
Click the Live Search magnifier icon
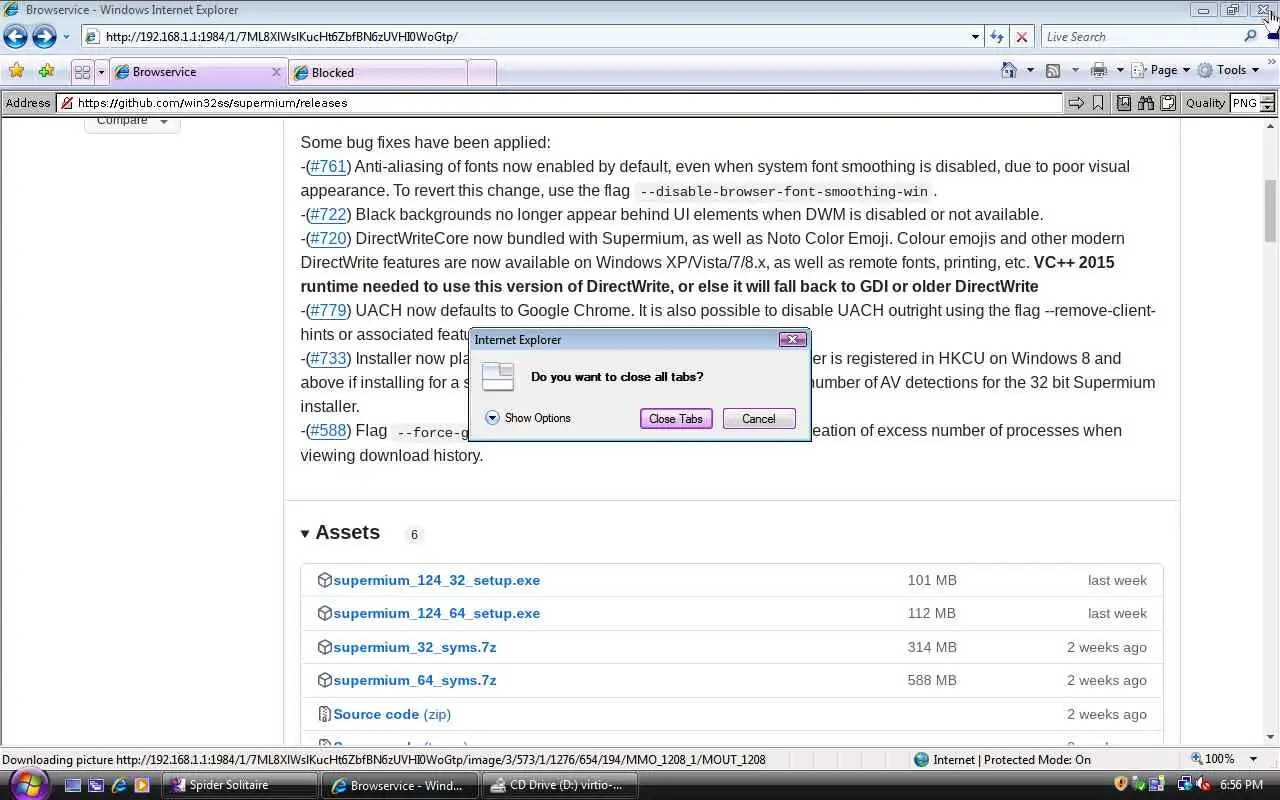click(x=1250, y=37)
